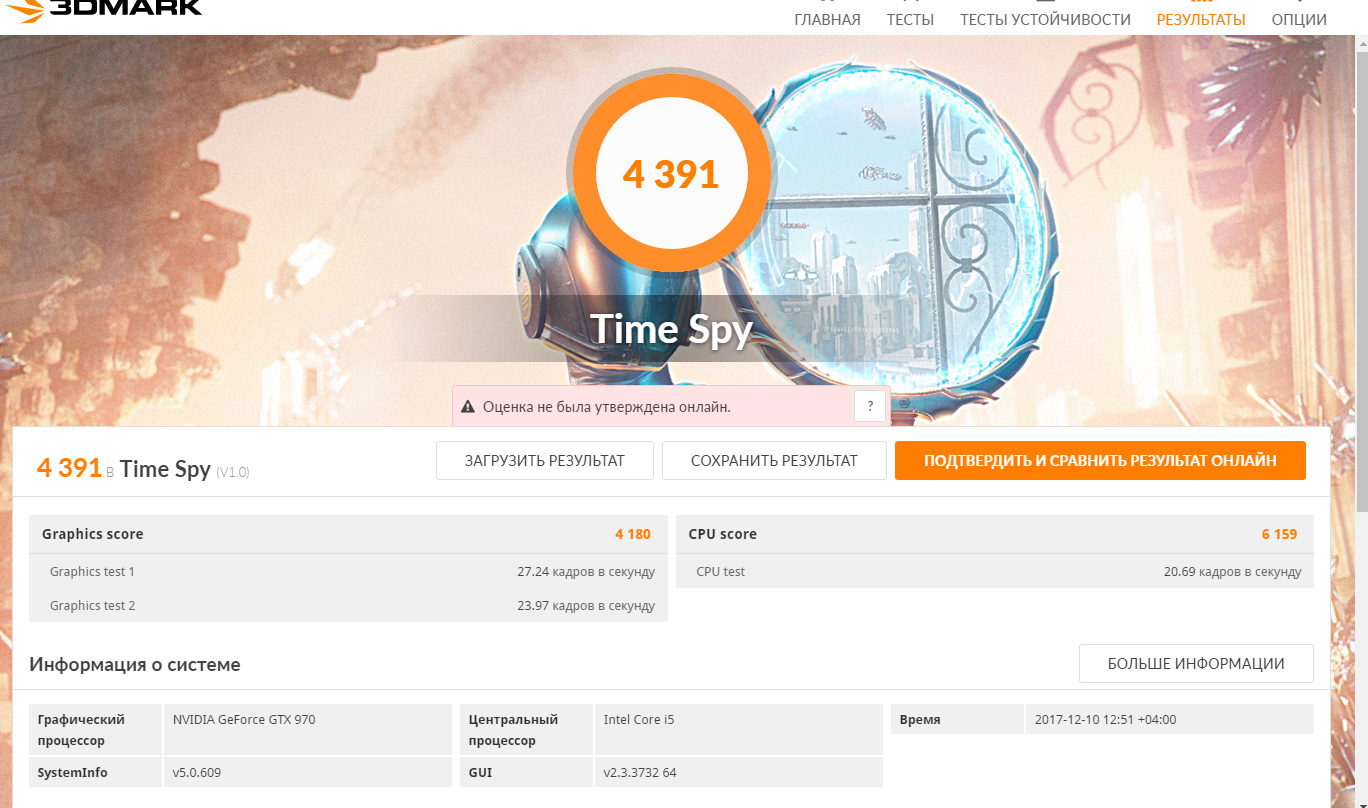Open help via the question mark button
This screenshot has height=808, width=1368.
[x=870, y=406]
